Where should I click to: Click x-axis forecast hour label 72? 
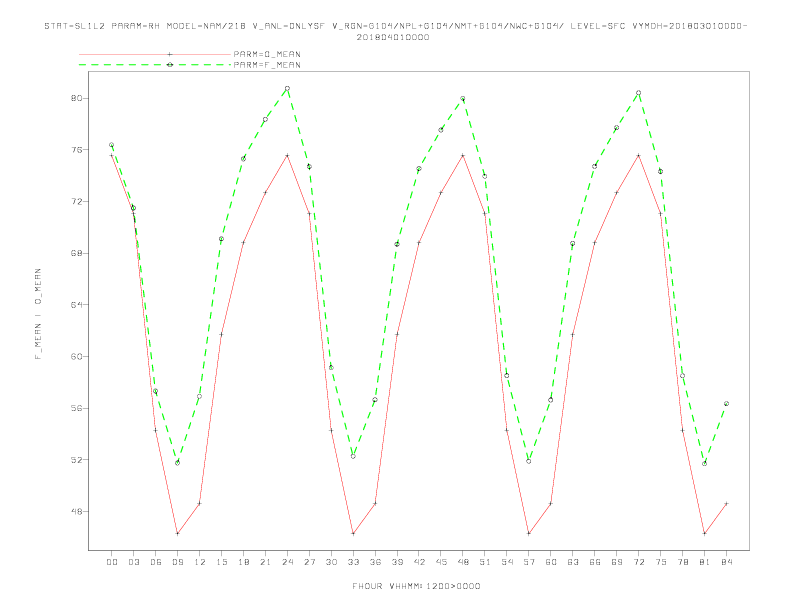[x=638, y=562]
